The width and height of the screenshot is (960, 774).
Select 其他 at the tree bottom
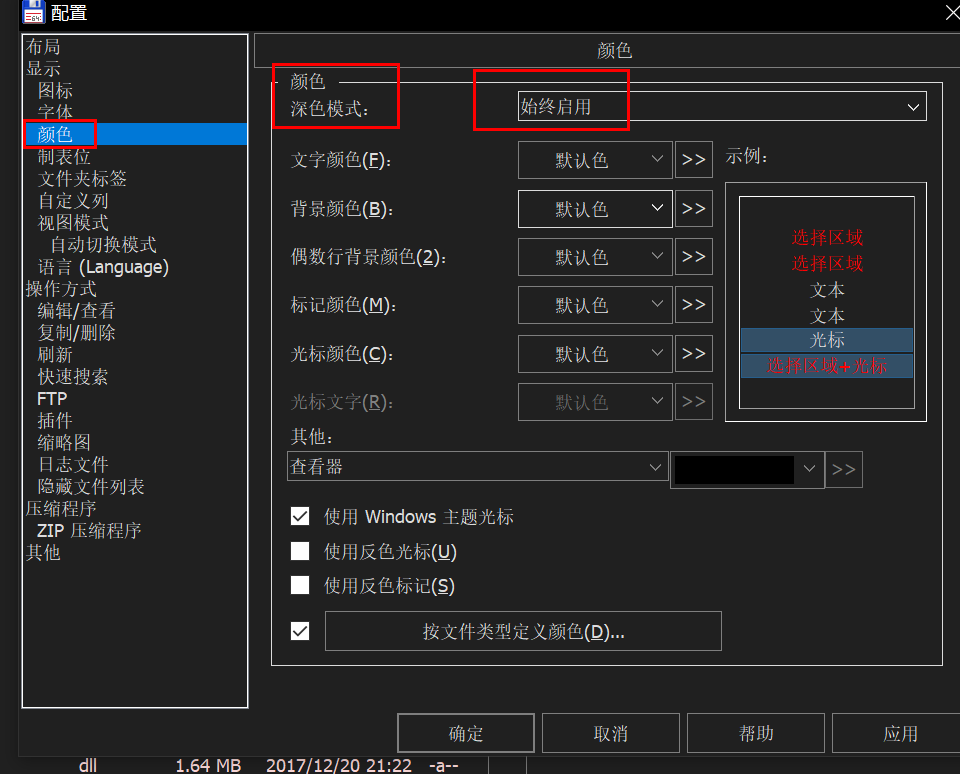[x=43, y=553]
